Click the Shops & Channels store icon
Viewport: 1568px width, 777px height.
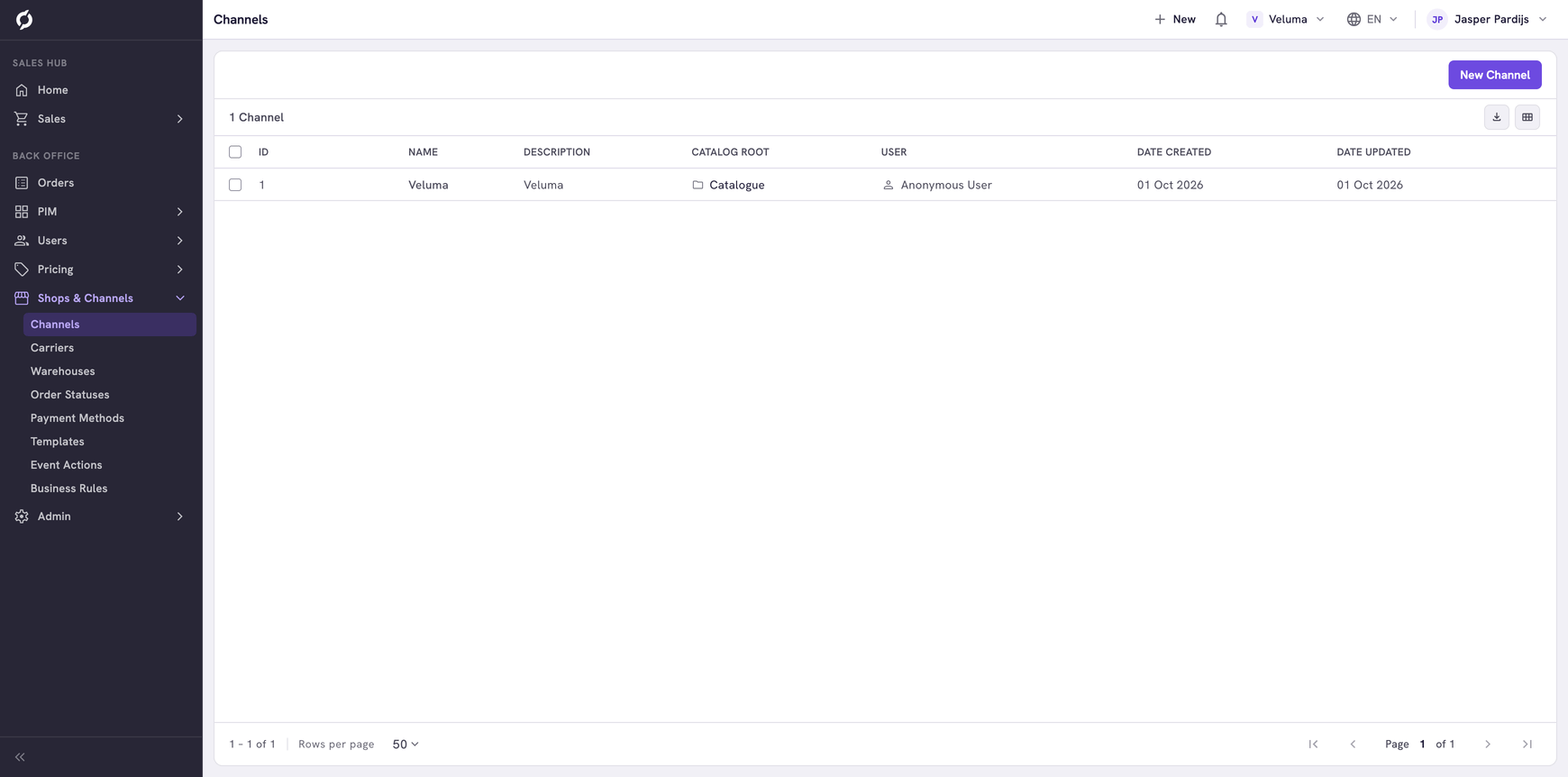pos(22,298)
